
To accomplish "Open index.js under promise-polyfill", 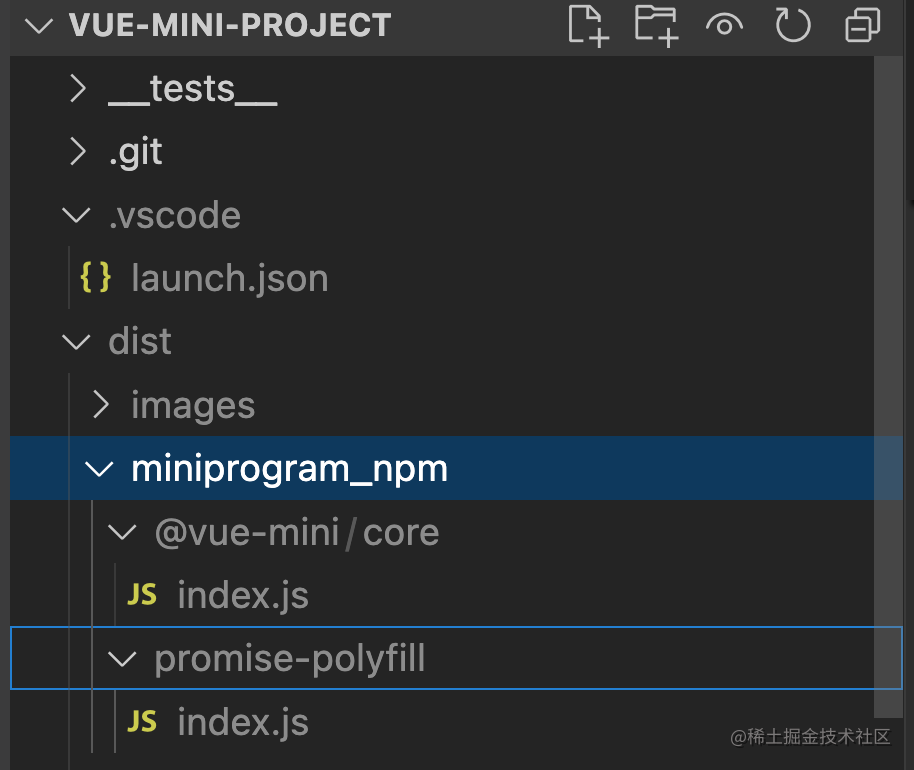I will [456, 722].
